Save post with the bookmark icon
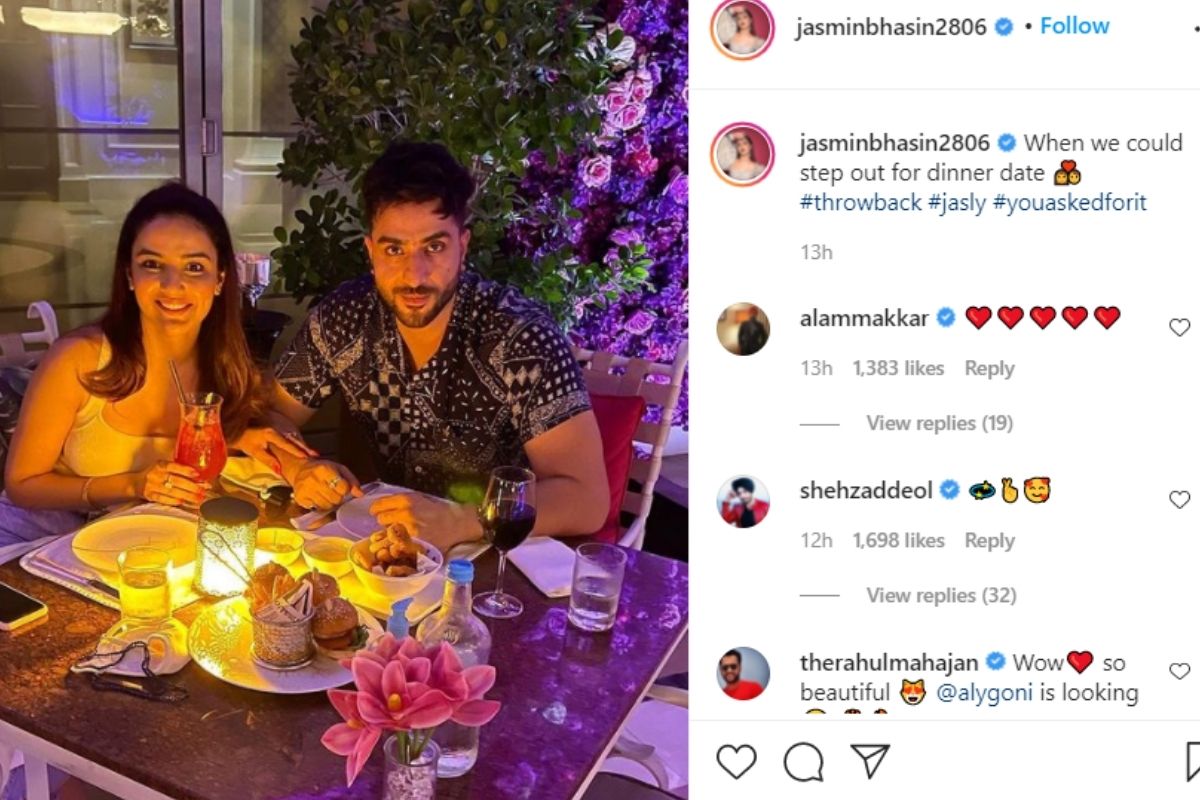The image size is (1200, 800). pos(1192,762)
